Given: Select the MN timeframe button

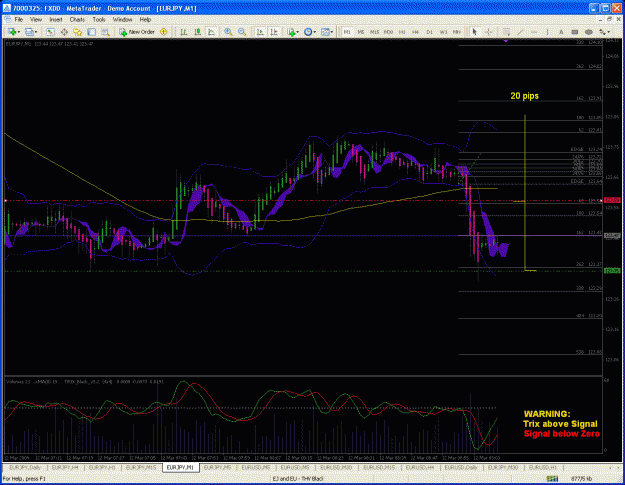Looking at the screenshot, I should 457,32.
